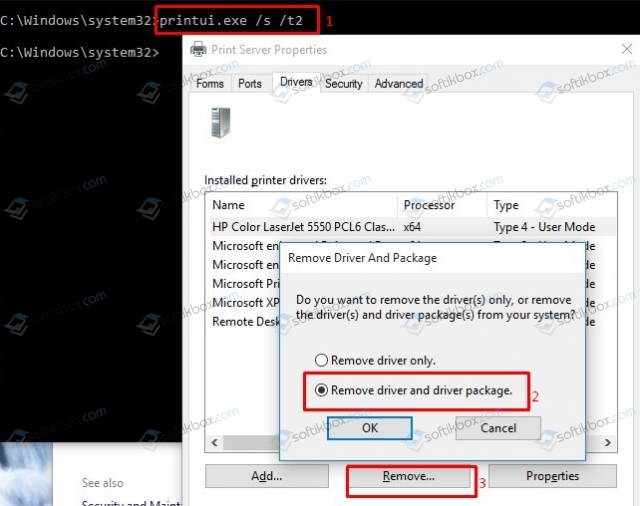Click the printer icon in Print Server Properties title
Image resolution: width=640 pixels, height=506 pixels.
198,49
